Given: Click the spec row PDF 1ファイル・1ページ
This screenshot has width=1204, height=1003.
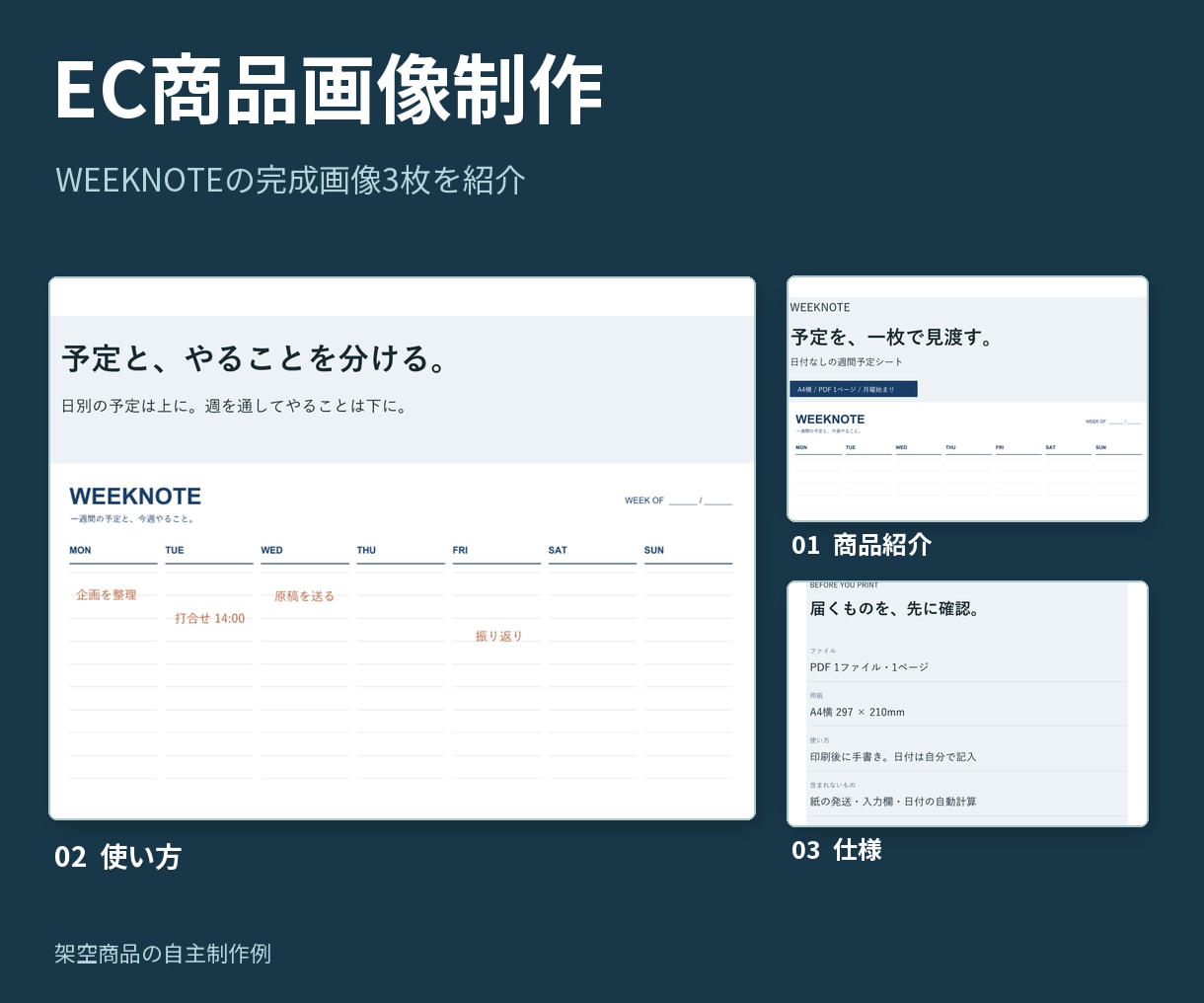Looking at the screenshot, I should [x=869, y=667].
